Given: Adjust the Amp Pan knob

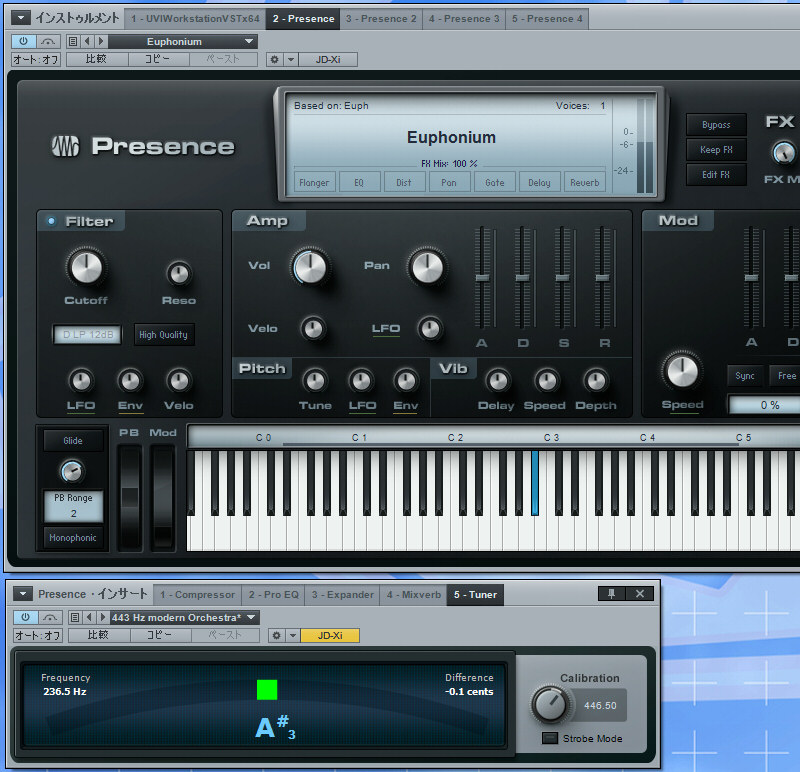Looking at the screenshot, I should [427, 267].
